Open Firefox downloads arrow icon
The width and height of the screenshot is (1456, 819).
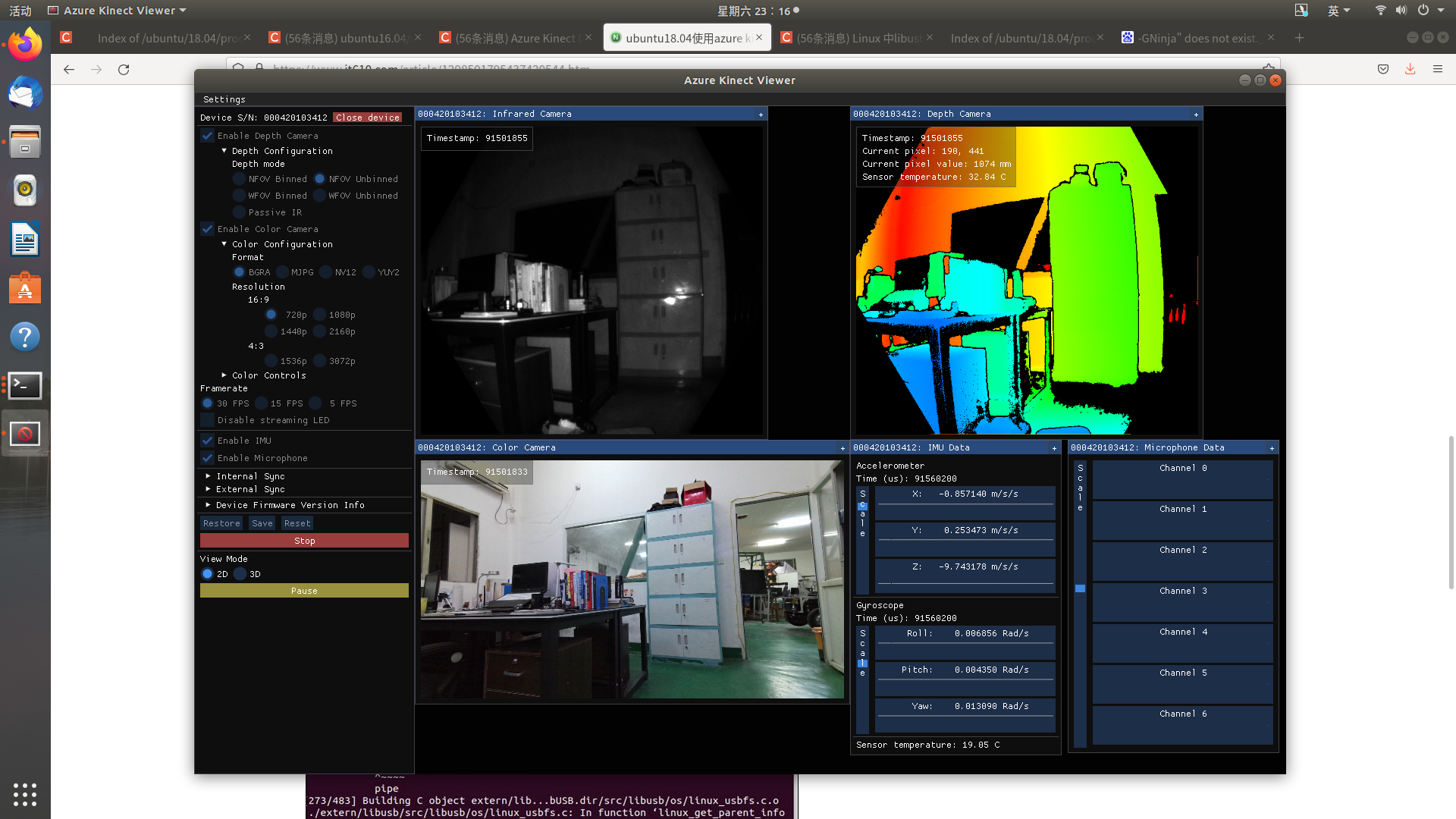1410,69
